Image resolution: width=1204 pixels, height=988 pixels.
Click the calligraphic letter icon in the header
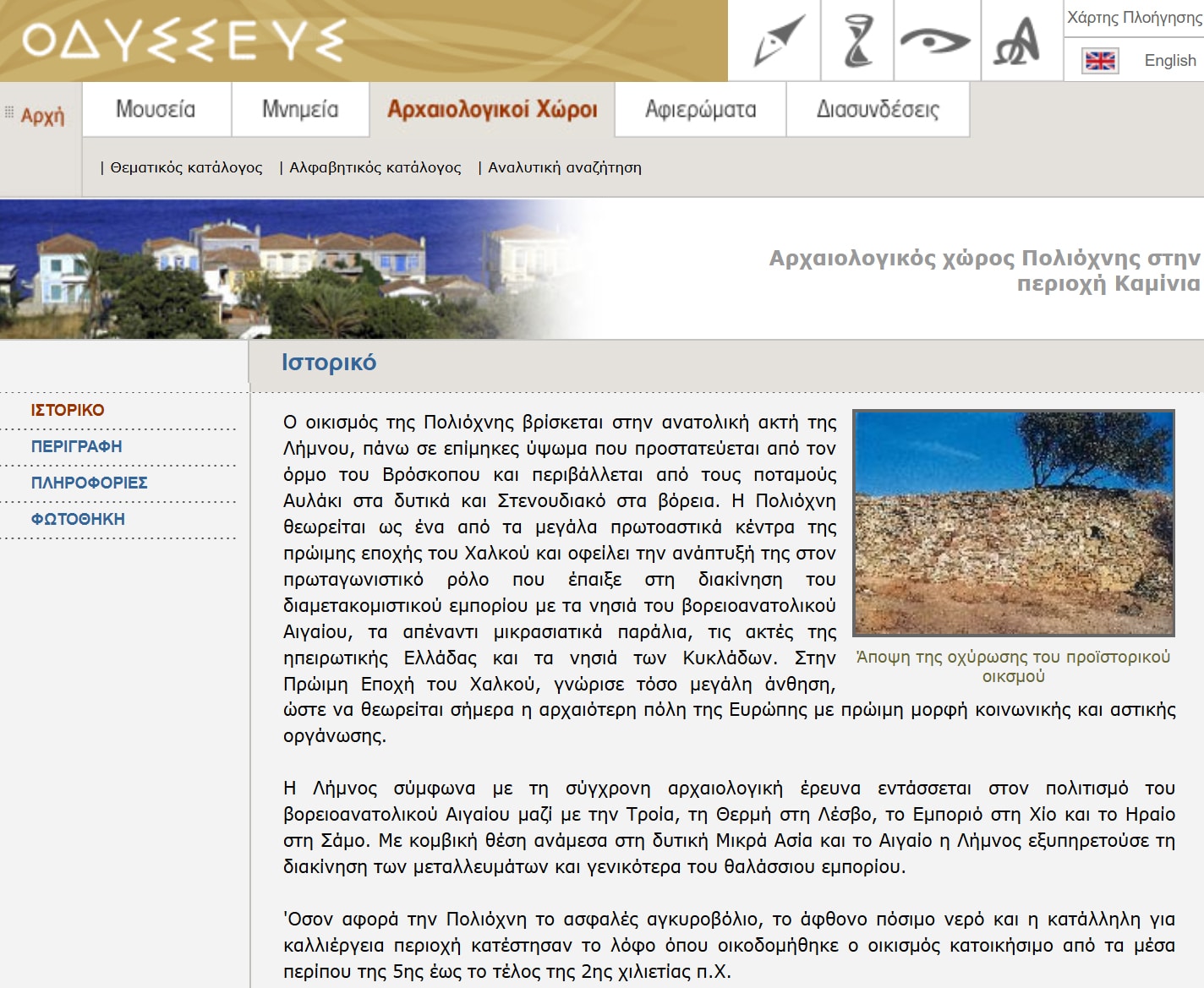tap(1018, 41)
